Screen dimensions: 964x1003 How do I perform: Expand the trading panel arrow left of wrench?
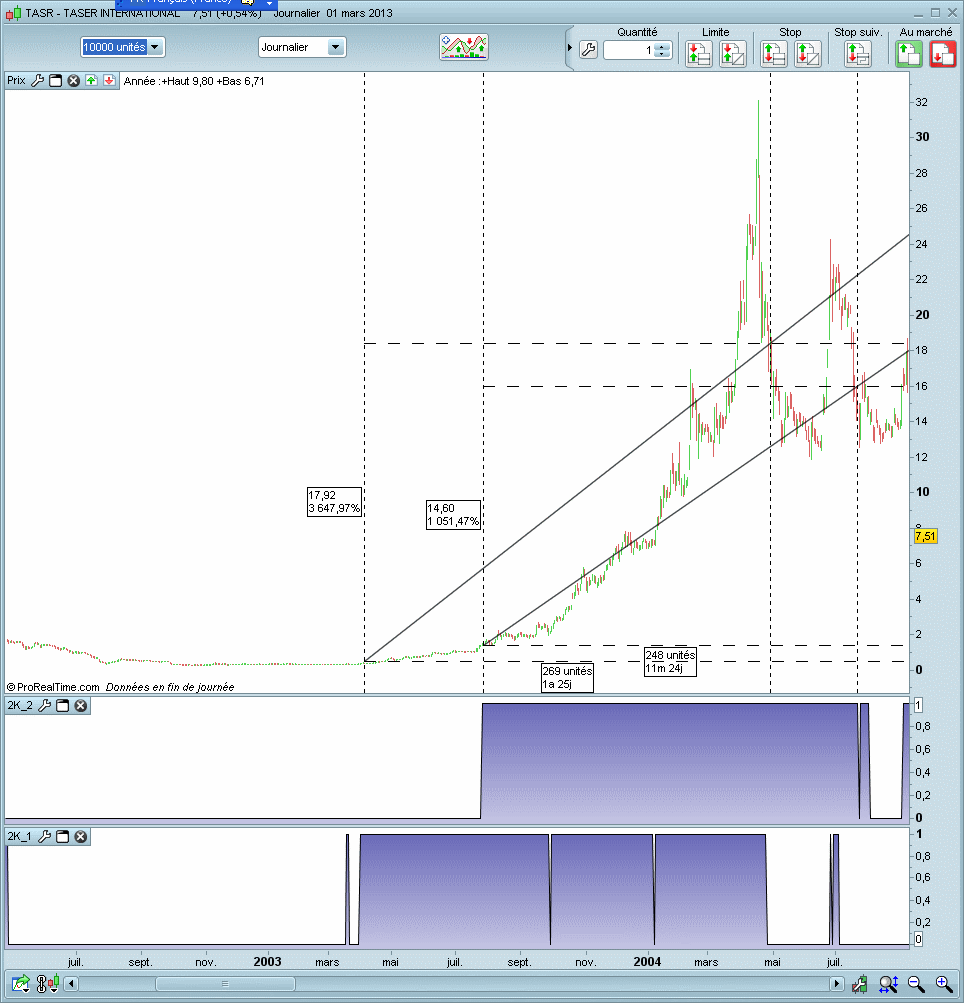(570, 48)
